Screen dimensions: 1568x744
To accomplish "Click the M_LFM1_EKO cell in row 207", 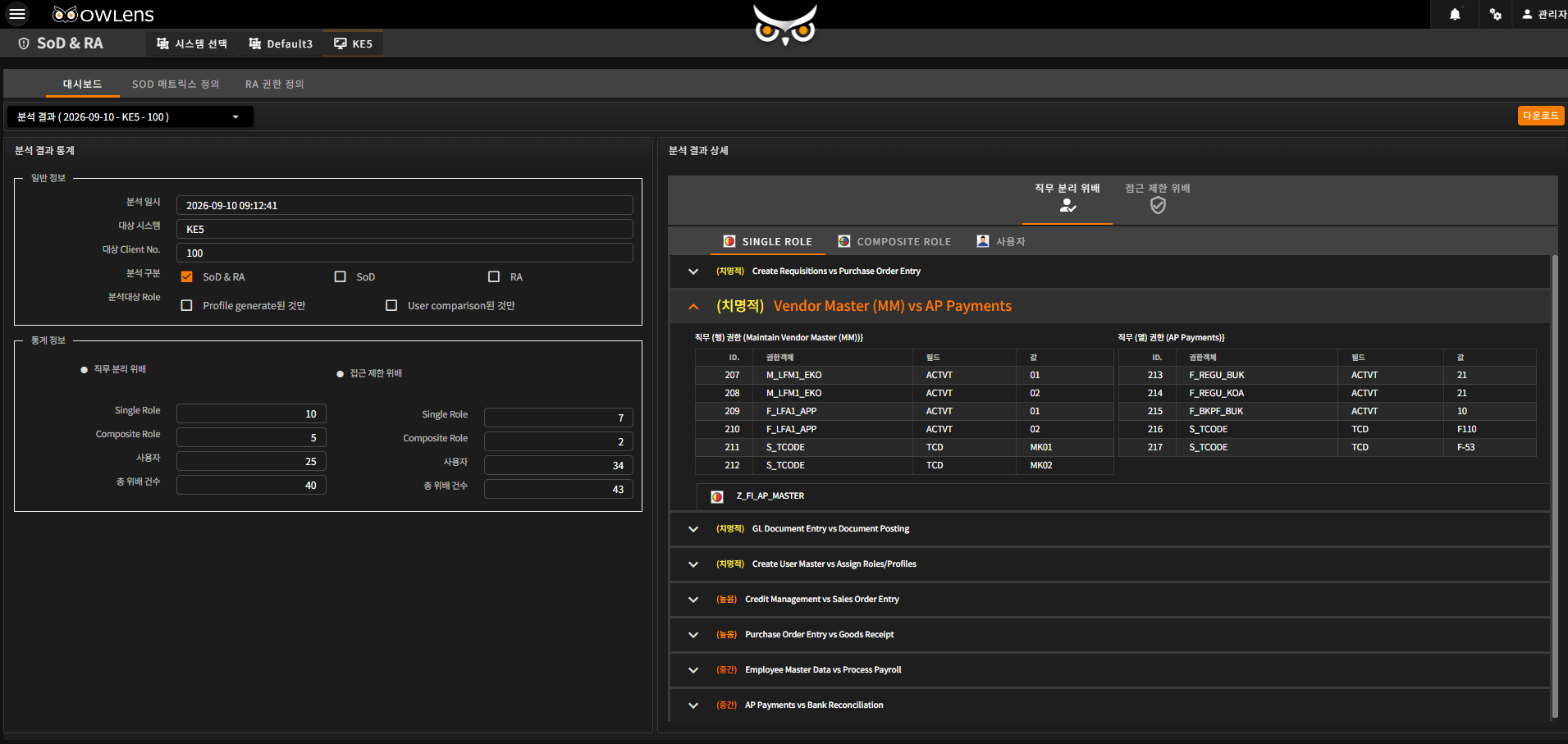I will (832, 375).
